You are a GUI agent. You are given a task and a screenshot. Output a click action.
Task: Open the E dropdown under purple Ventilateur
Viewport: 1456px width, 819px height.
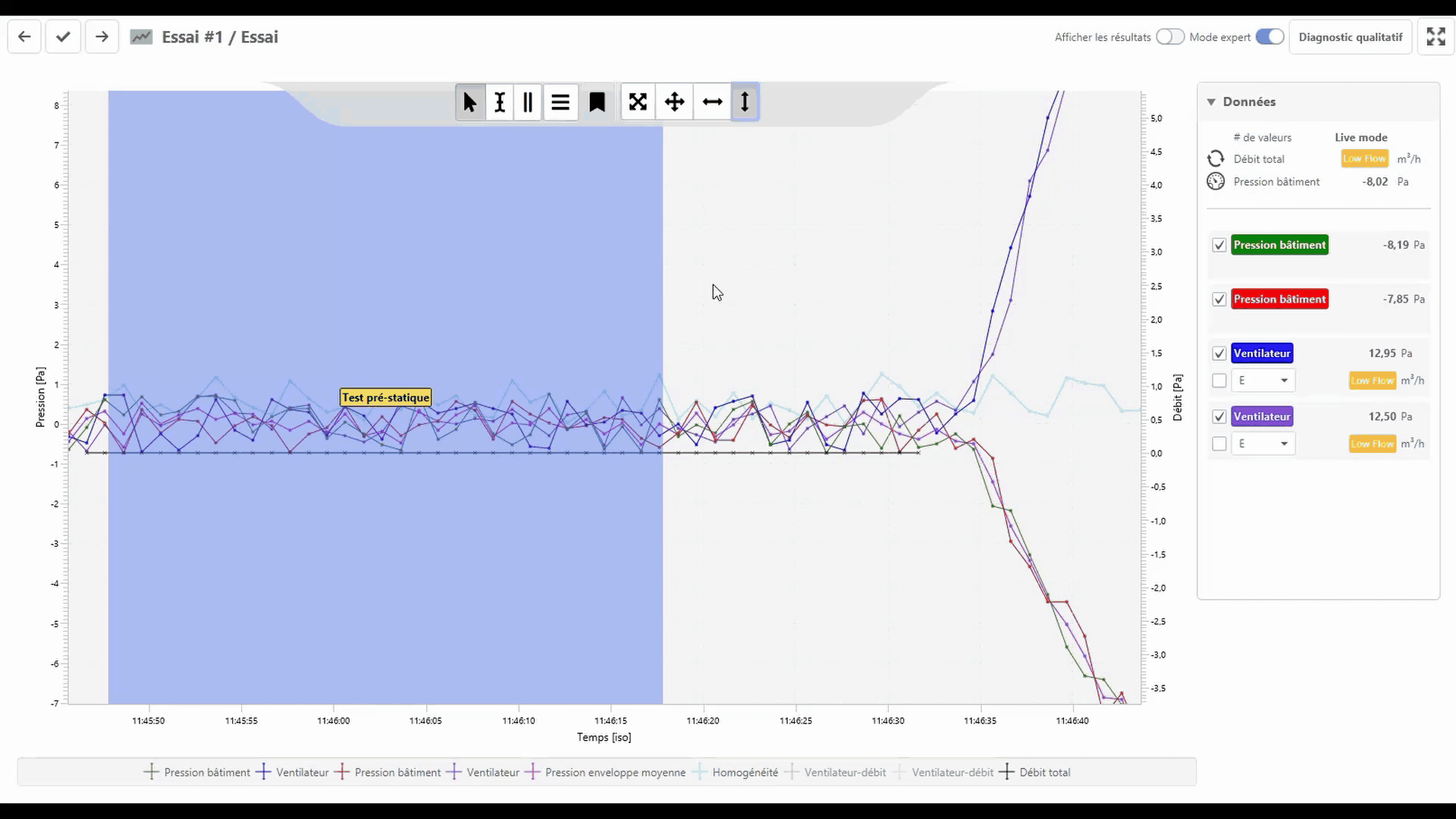click(x=1263, y=444)
